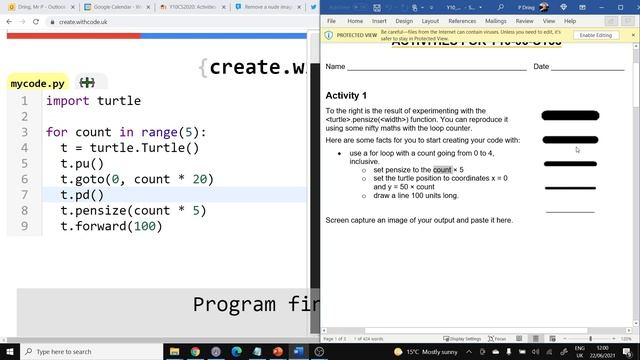
Task: Click the zoom out minus button
Action: pos(565,339)
